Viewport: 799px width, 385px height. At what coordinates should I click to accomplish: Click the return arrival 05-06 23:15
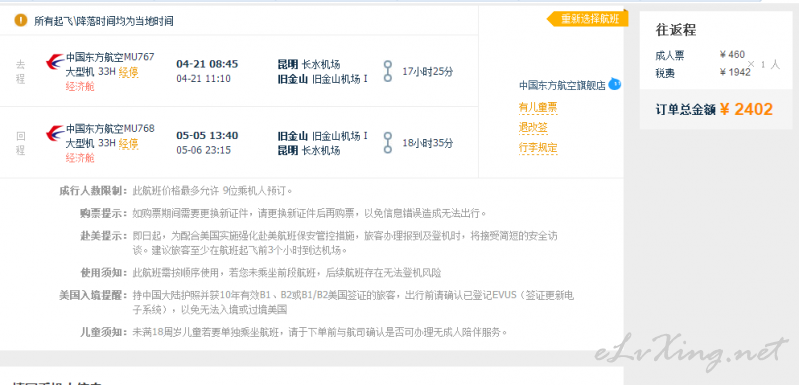pos(203,150)
